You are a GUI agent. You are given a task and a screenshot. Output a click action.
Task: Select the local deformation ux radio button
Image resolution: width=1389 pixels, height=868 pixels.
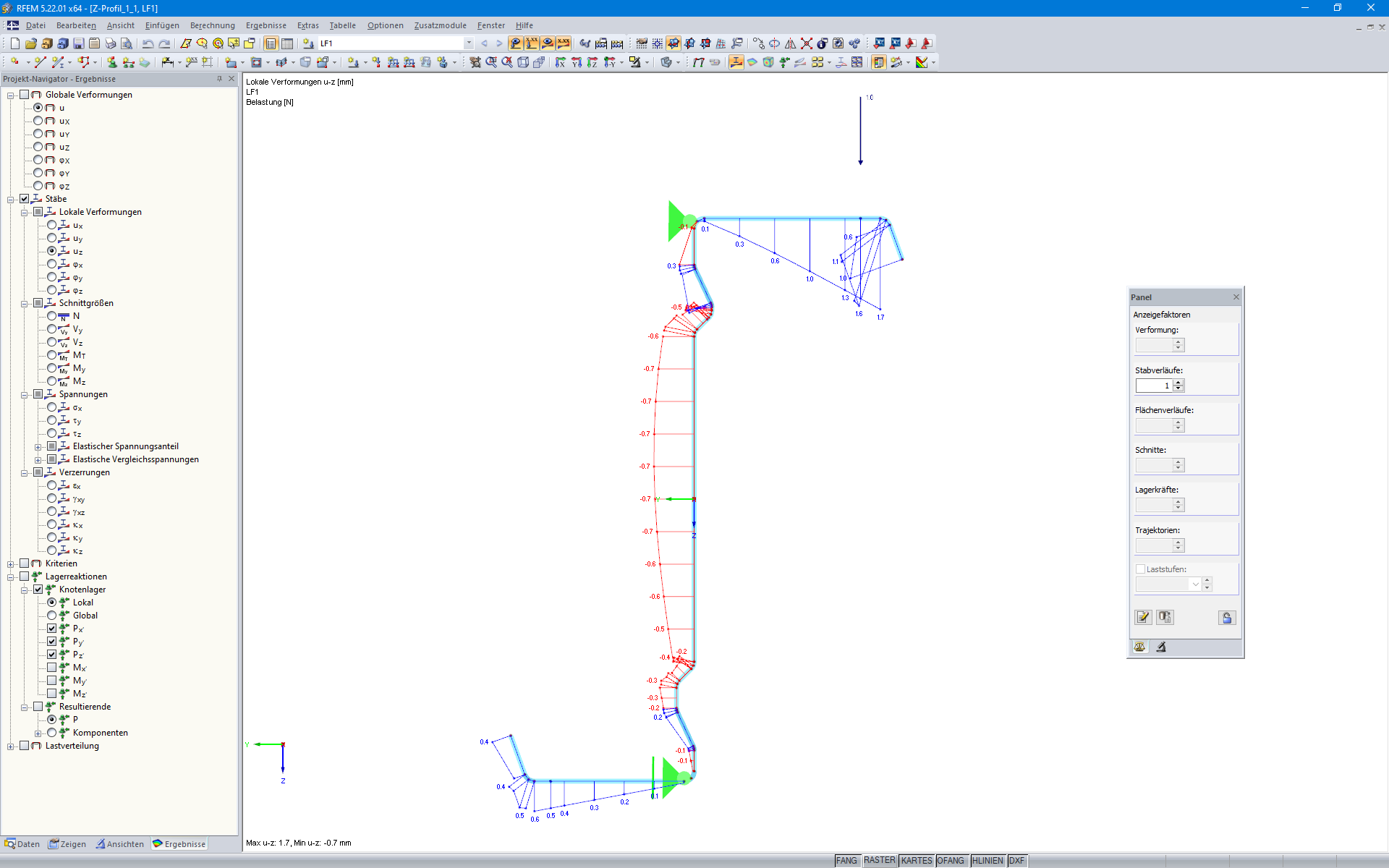[x=52, y=225]
